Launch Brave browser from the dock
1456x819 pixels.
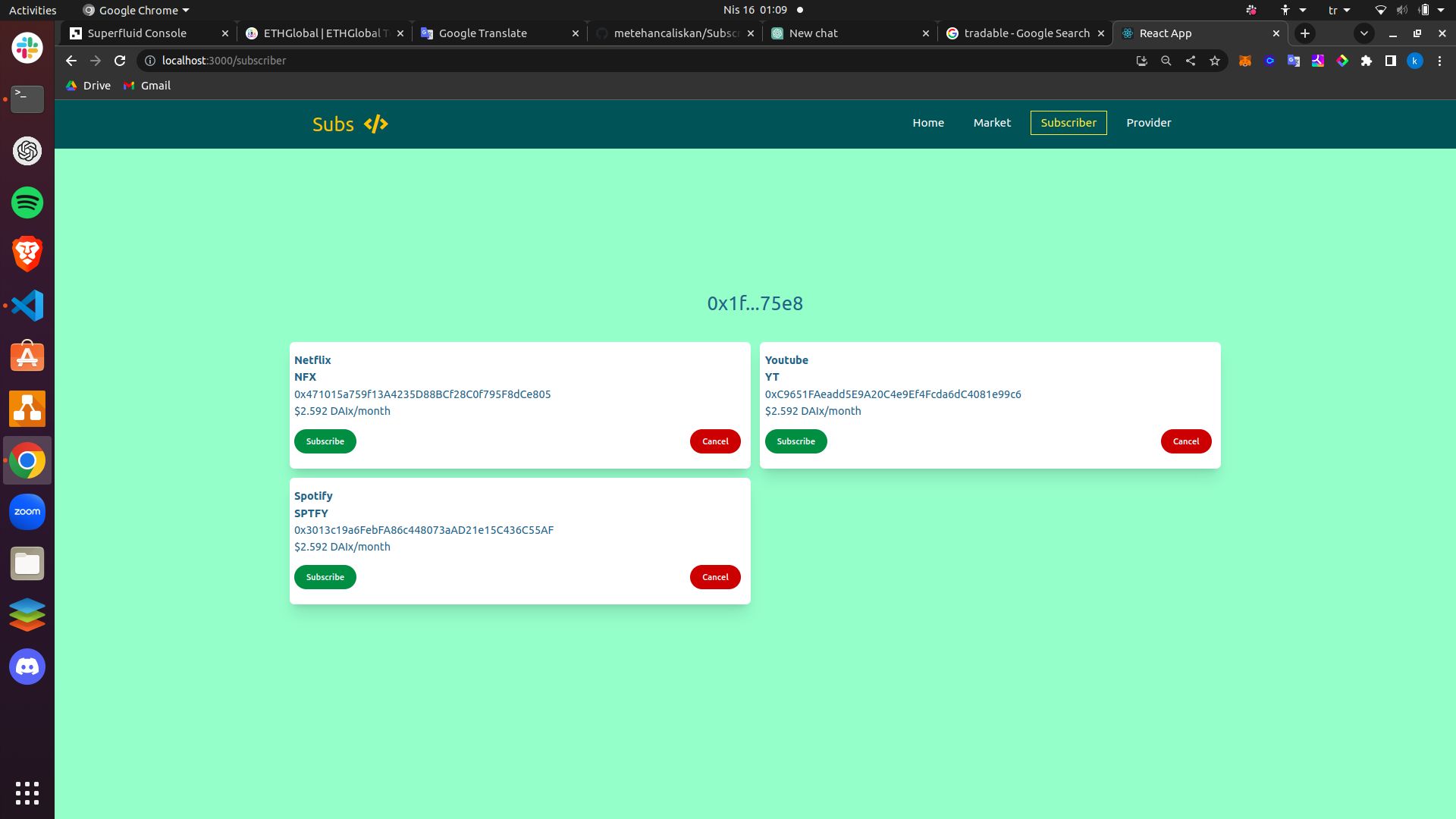[x=27, y=254]
